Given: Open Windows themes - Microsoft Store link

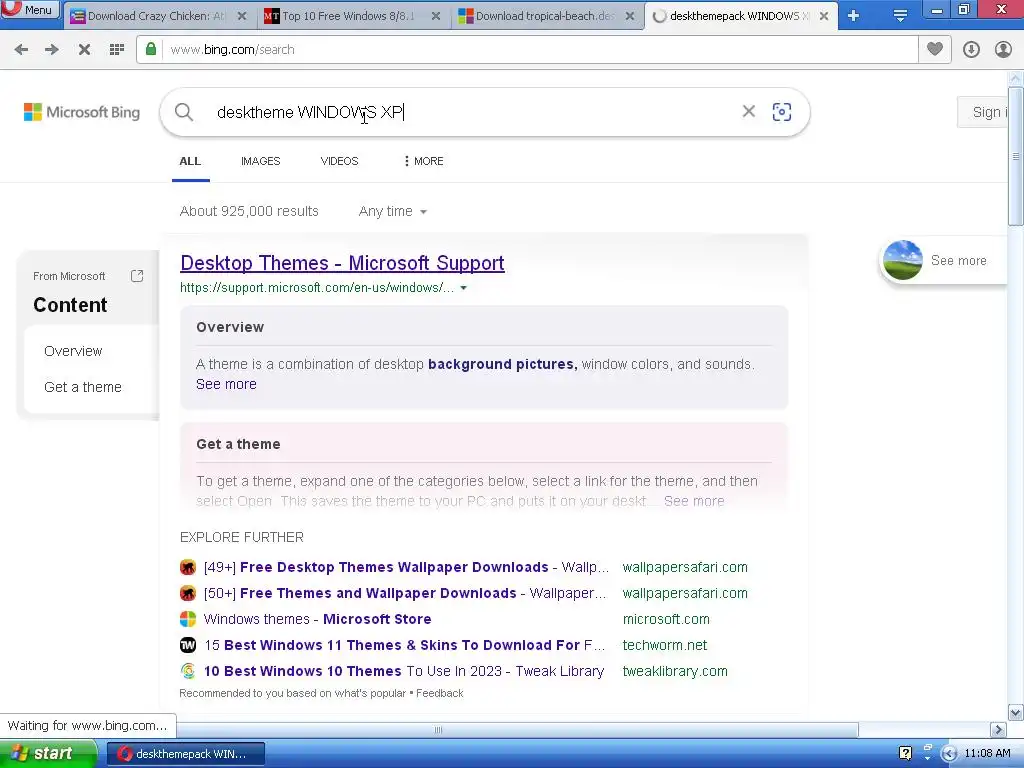Looking at the screenshot, I should (x=317, y=619).
